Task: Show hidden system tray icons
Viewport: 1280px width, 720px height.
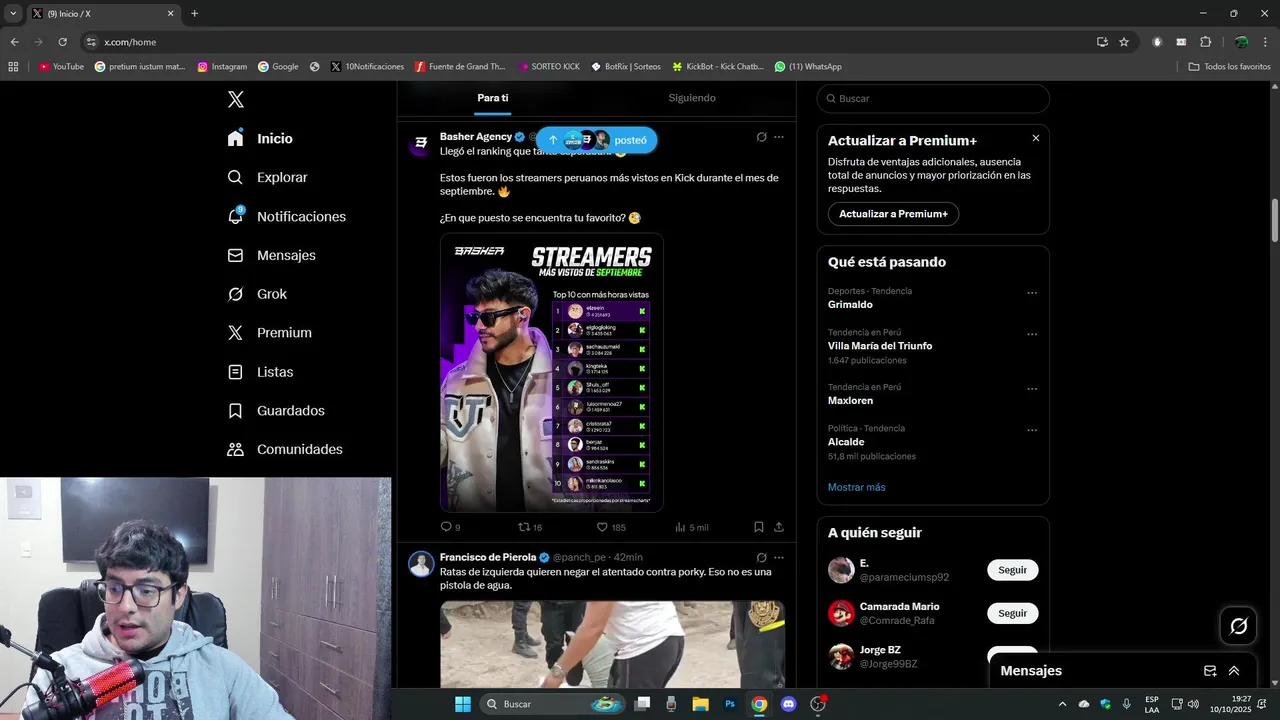Action: (1062, 704)
